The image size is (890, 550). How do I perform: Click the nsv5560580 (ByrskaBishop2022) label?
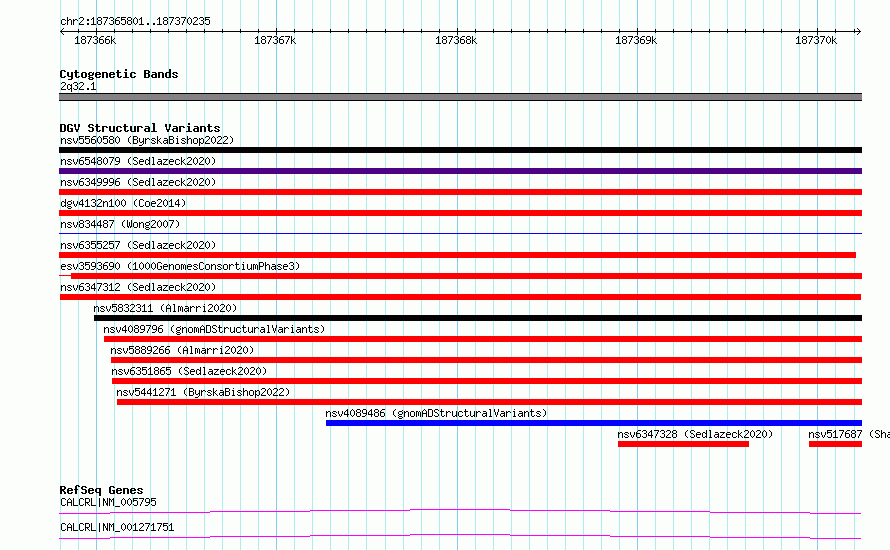point(147,140)
